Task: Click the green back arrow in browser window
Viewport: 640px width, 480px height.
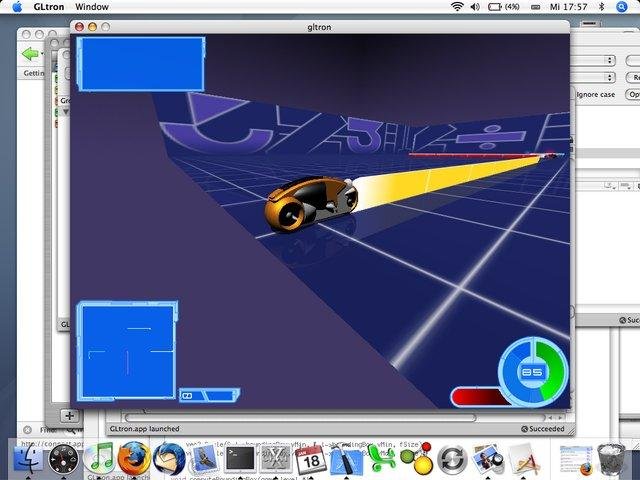Action: [x=30, y=53]
